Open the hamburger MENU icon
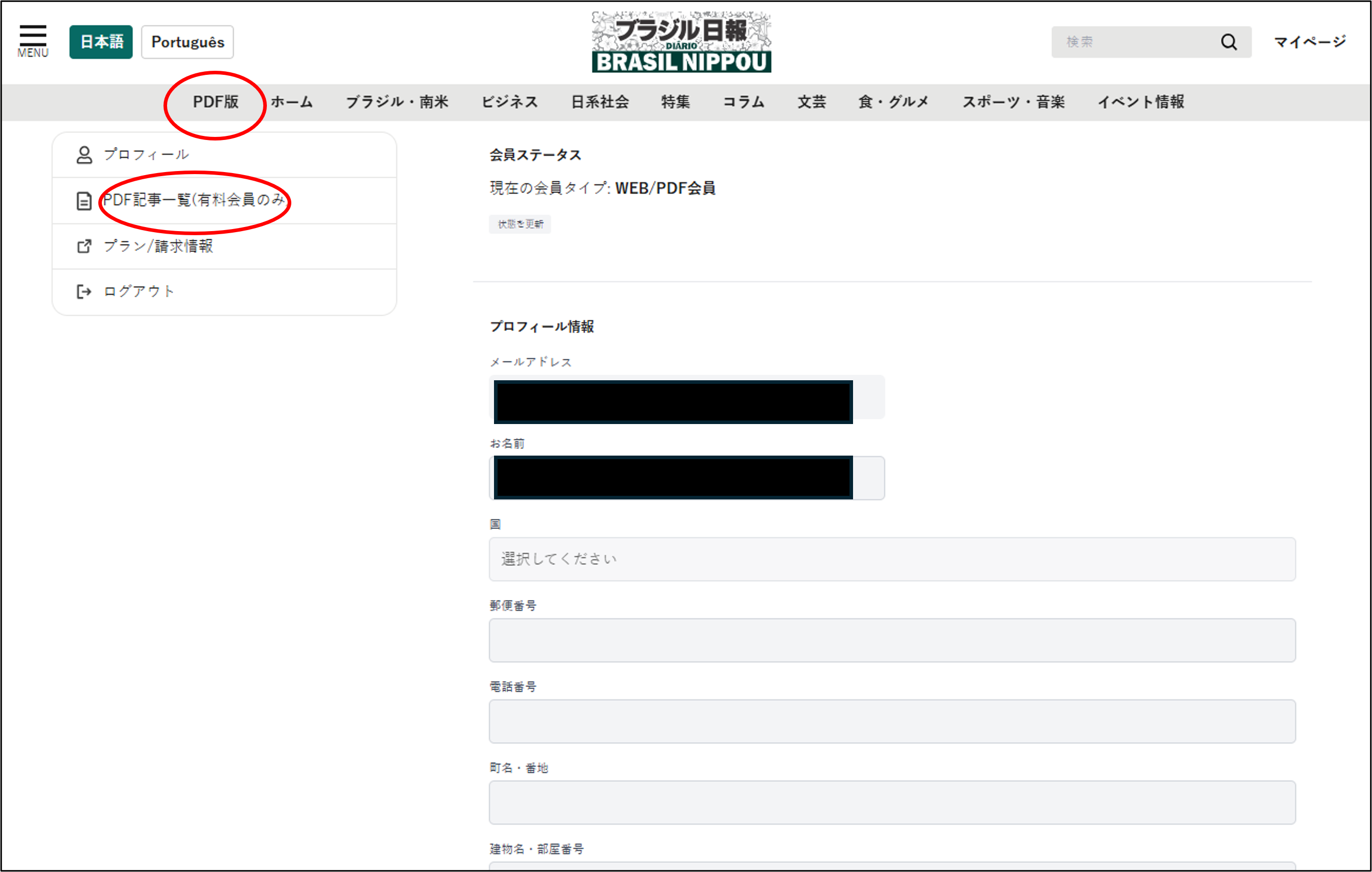Viewport: 1372px width, 872px height. pos(33,40)
